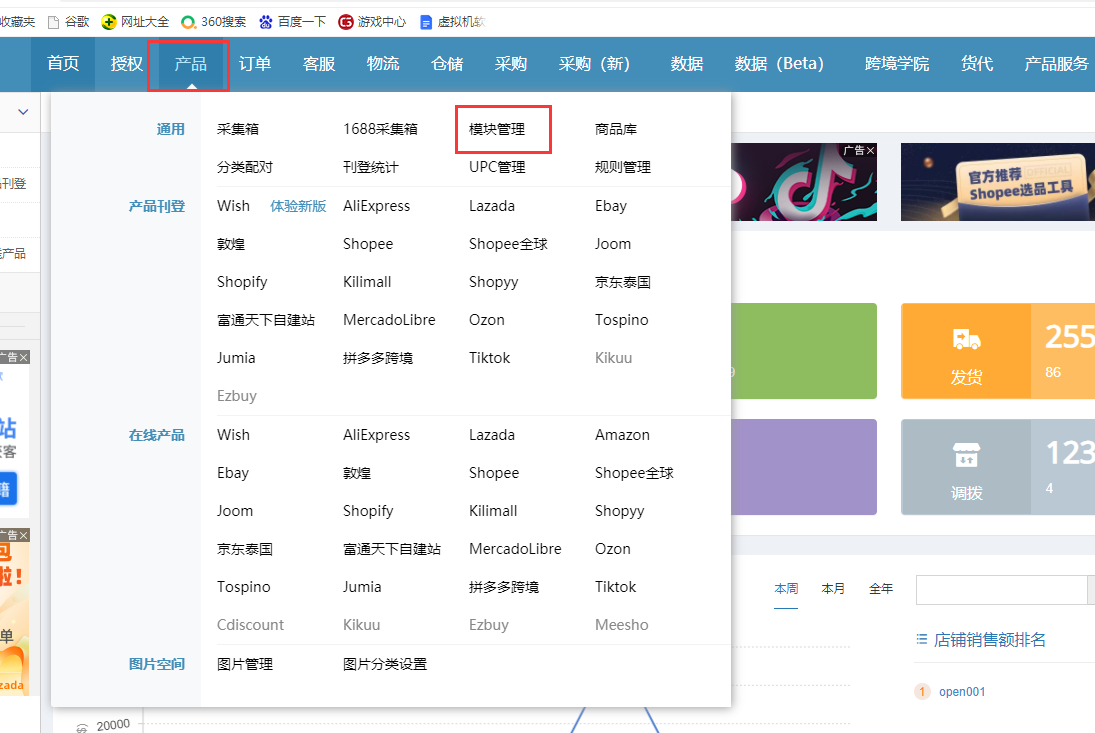Close the left sidebar lower advertisement
The width and height of the screenshot is (1095, 733).
(x=24, y=535)
